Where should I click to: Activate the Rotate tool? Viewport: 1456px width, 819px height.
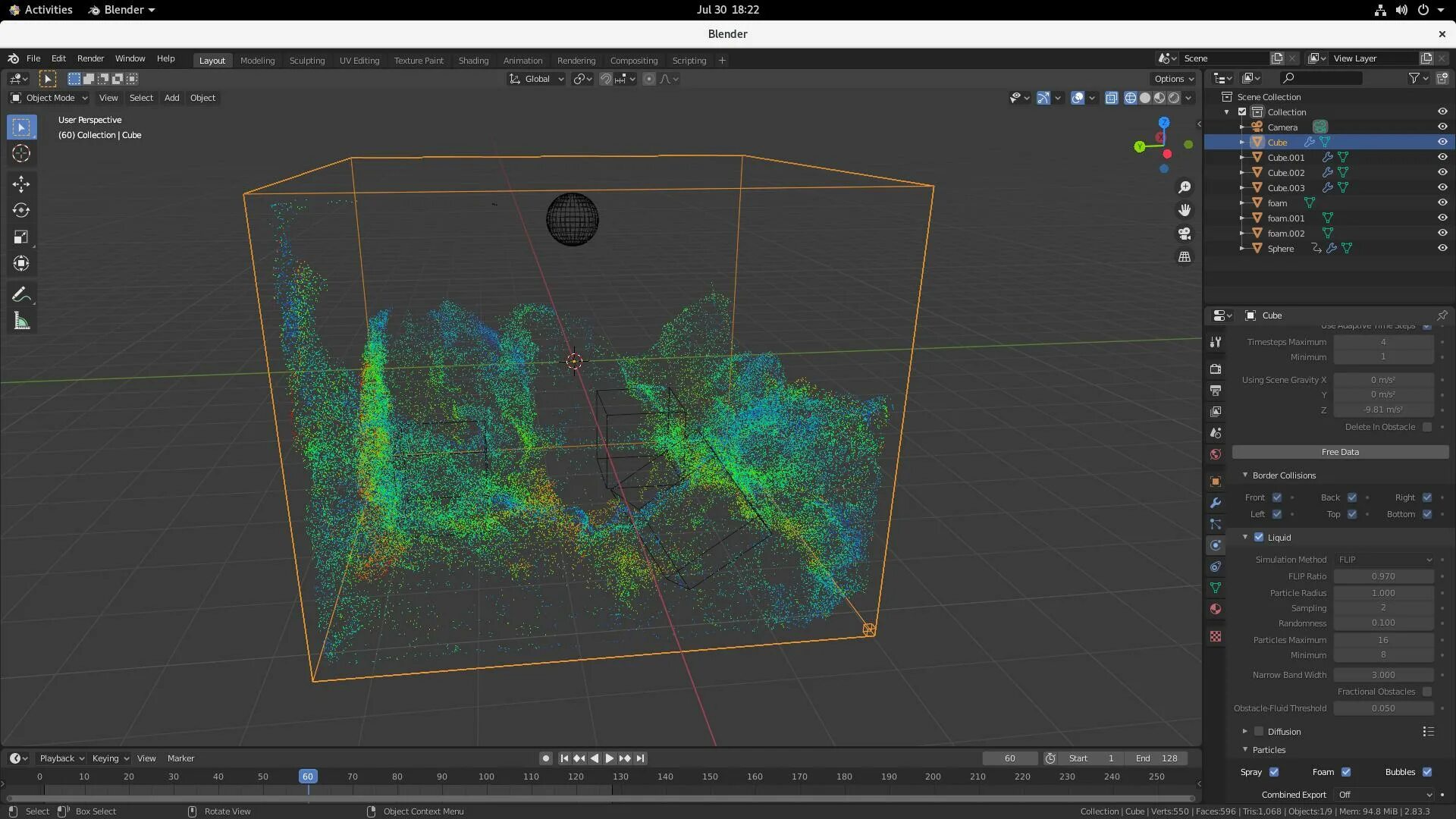(21, 210)
